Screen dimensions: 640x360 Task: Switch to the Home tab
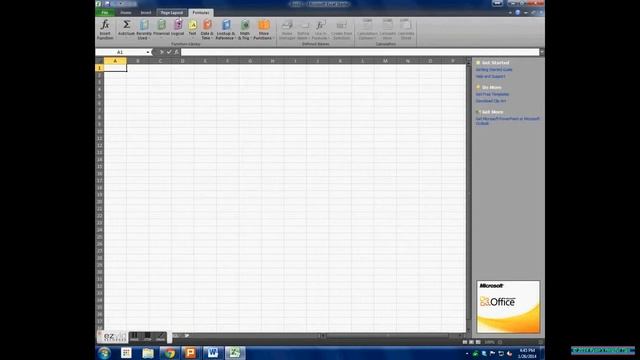click(x=125, y=13)
